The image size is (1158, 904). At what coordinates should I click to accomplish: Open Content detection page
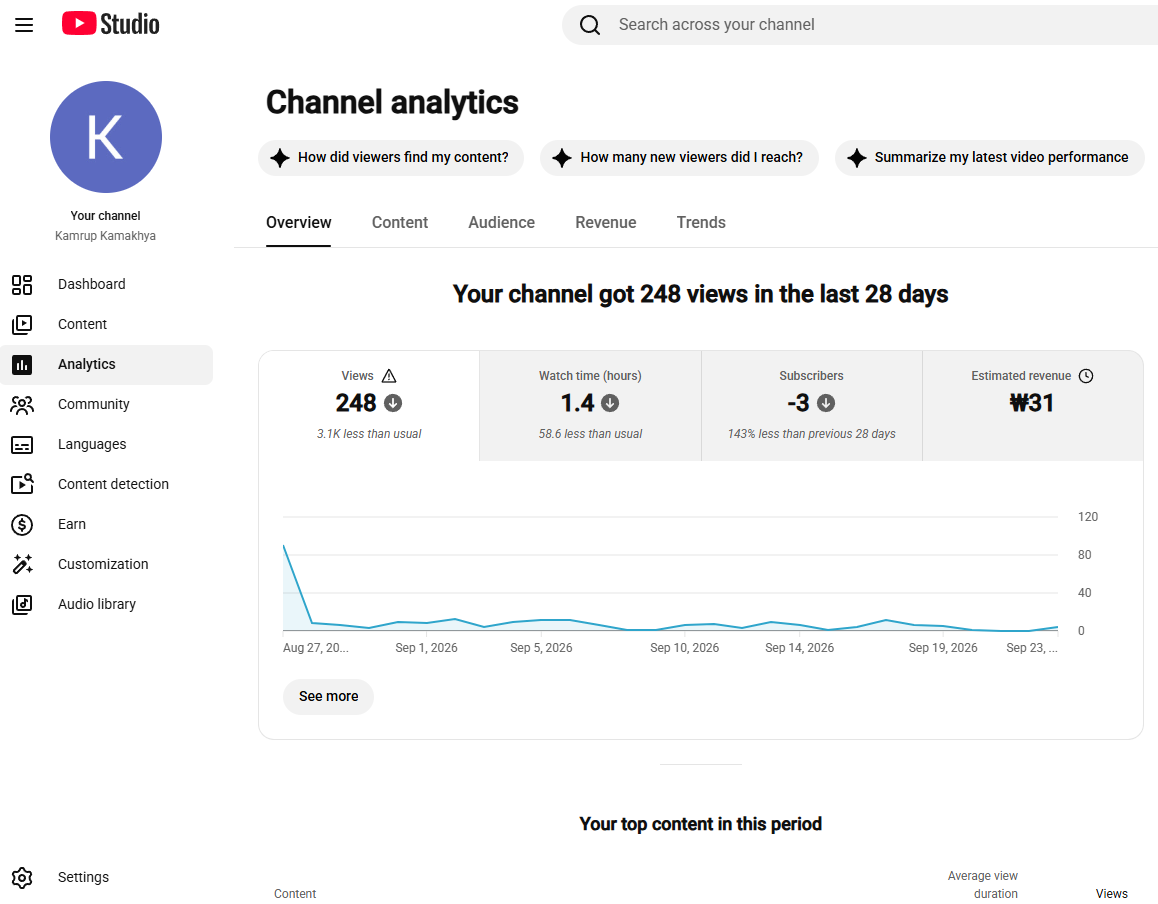(x=106, y=484)
